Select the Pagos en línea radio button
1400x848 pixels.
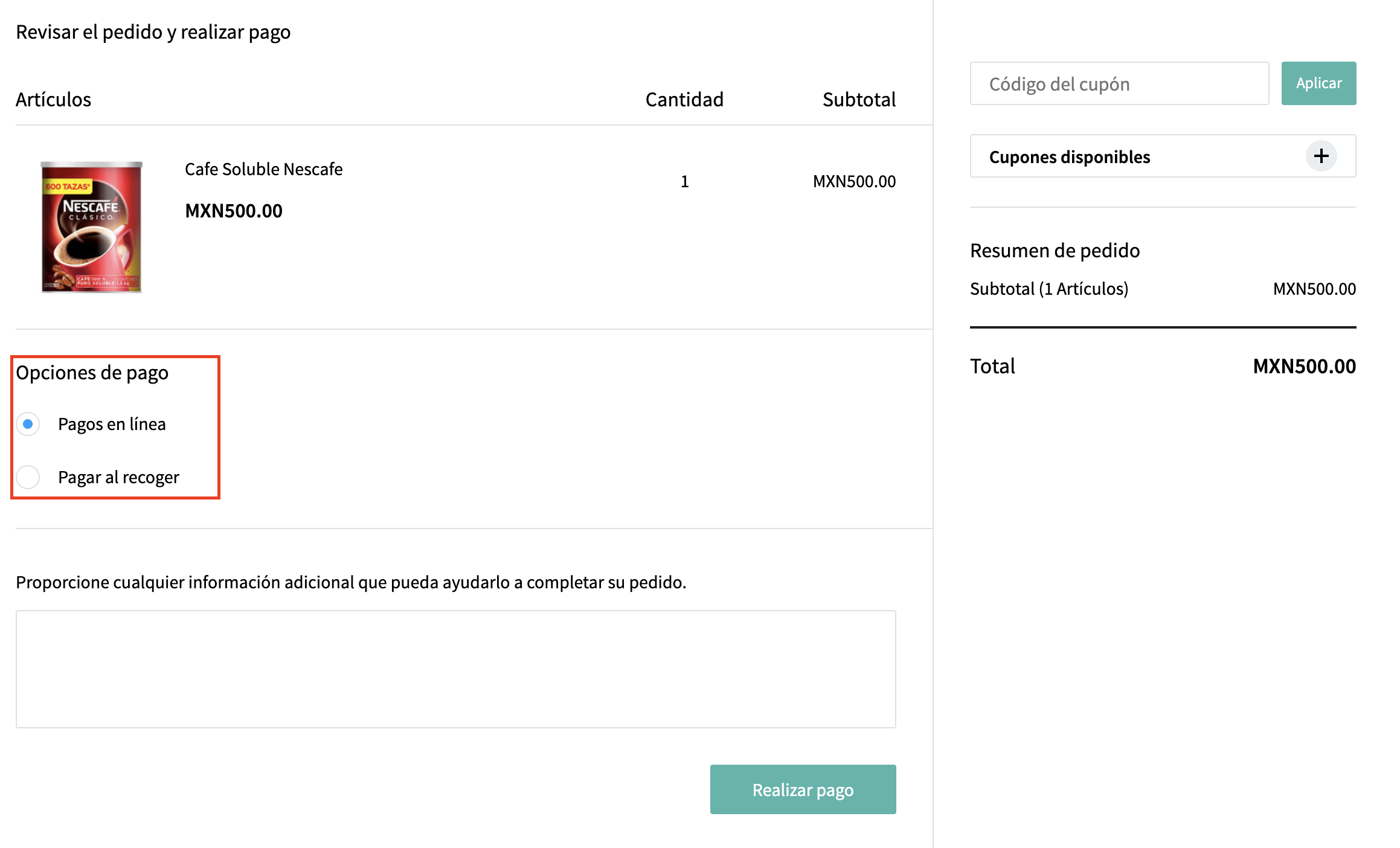[x=28, y=424]
